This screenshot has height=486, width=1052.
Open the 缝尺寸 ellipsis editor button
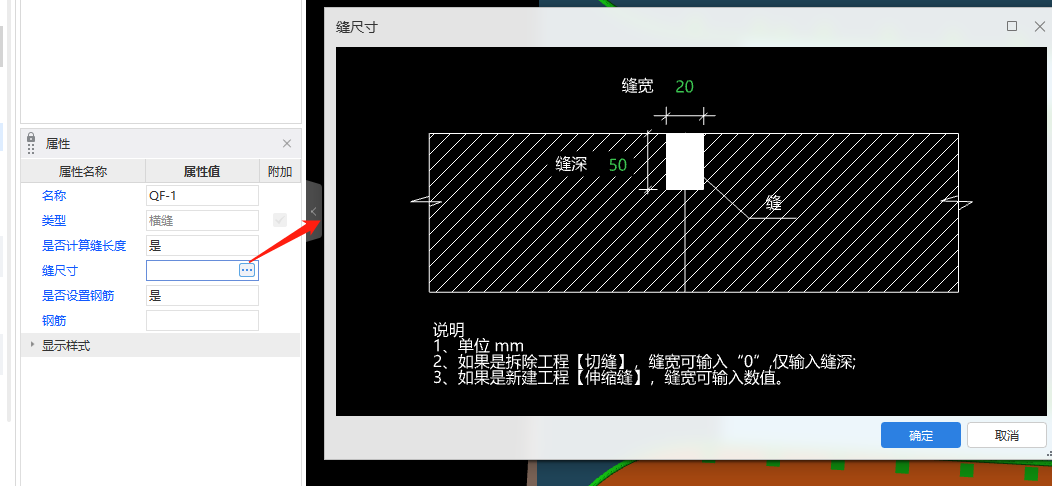[x=247, y=270]
